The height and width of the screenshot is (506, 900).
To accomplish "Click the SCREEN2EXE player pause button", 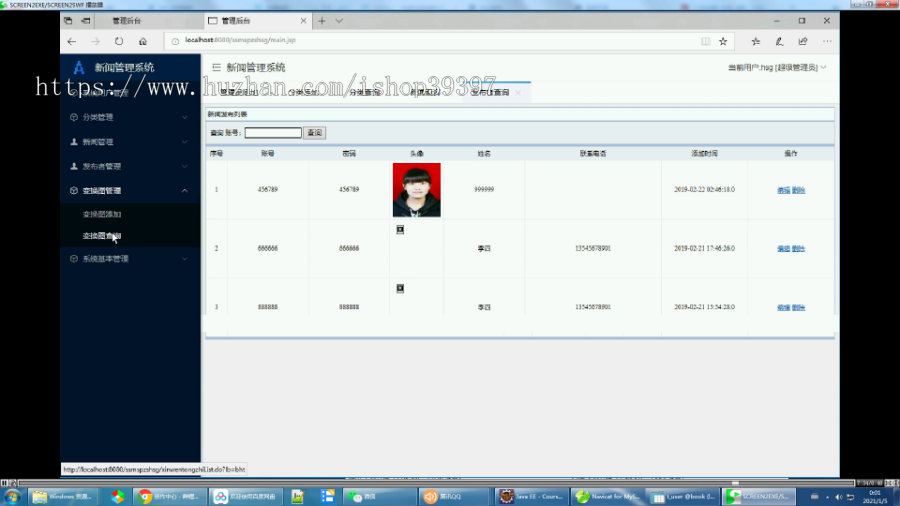I will pyautogui.click(x=4, y=483).
